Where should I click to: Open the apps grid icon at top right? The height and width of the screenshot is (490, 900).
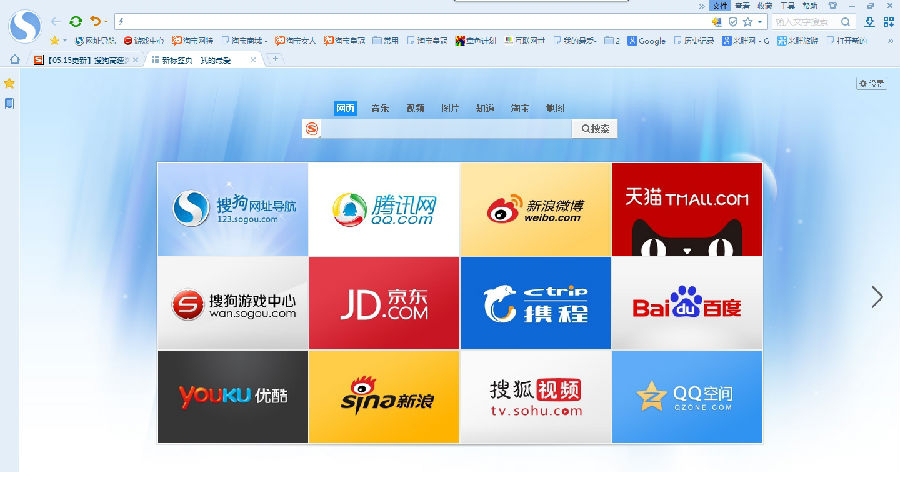click(888, 21)
